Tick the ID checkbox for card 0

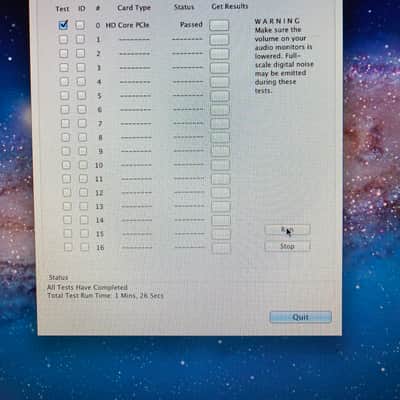pyautogui.click(x=80, y=25)
